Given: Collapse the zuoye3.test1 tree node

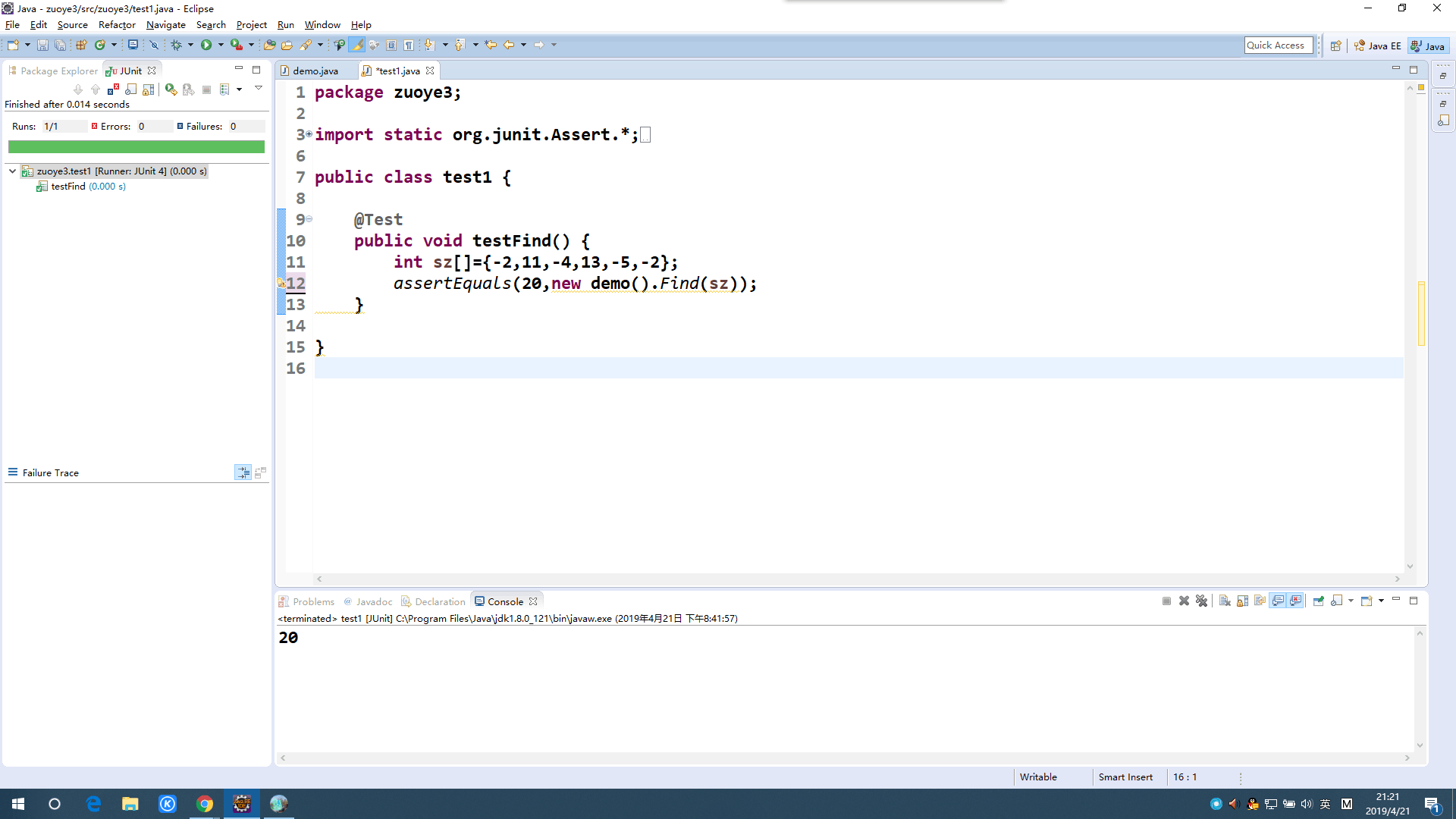Looking at the screenshot, I should click(x=13, y=171).
